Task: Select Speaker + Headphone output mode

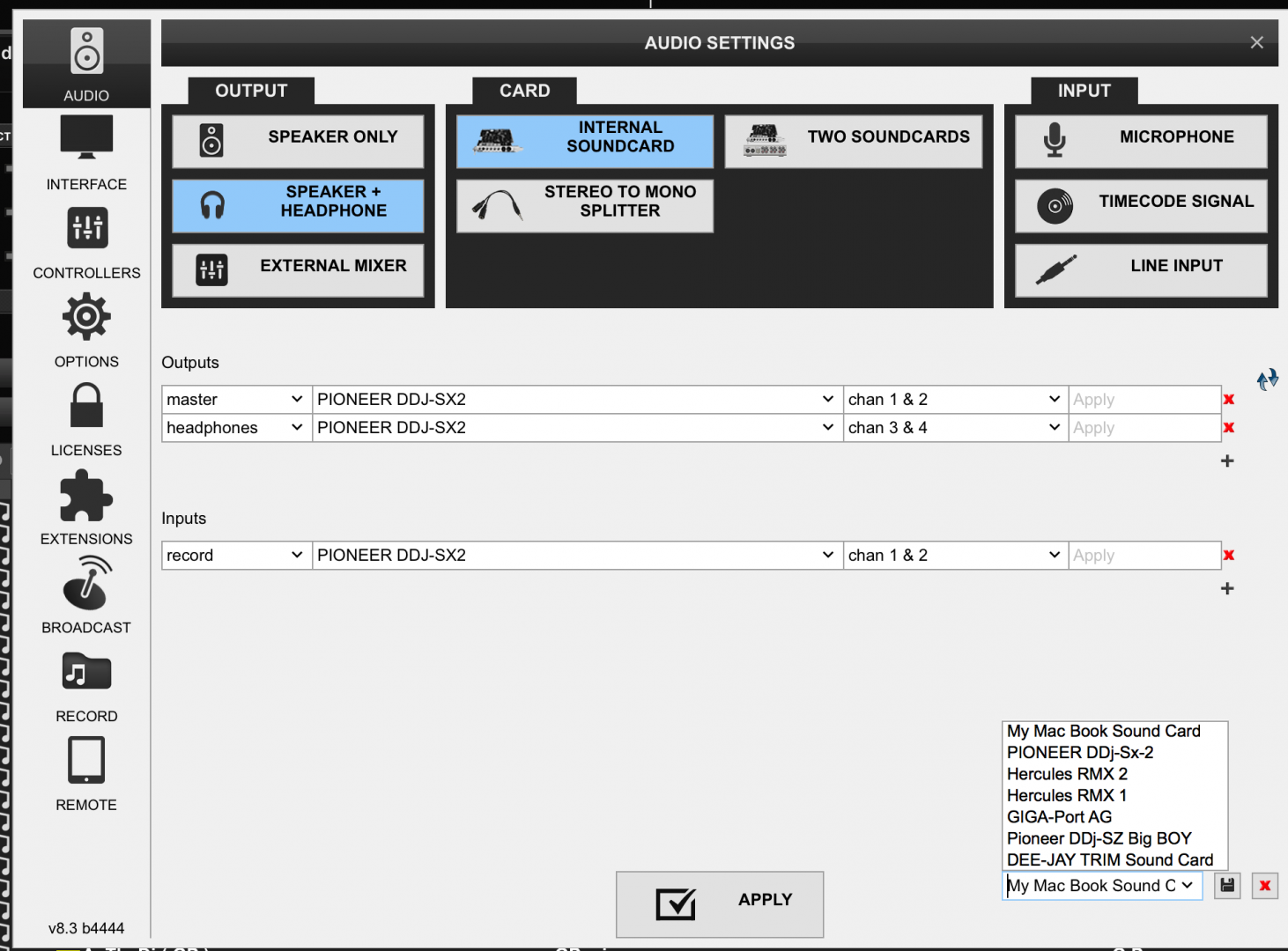Action: point(298,206)
